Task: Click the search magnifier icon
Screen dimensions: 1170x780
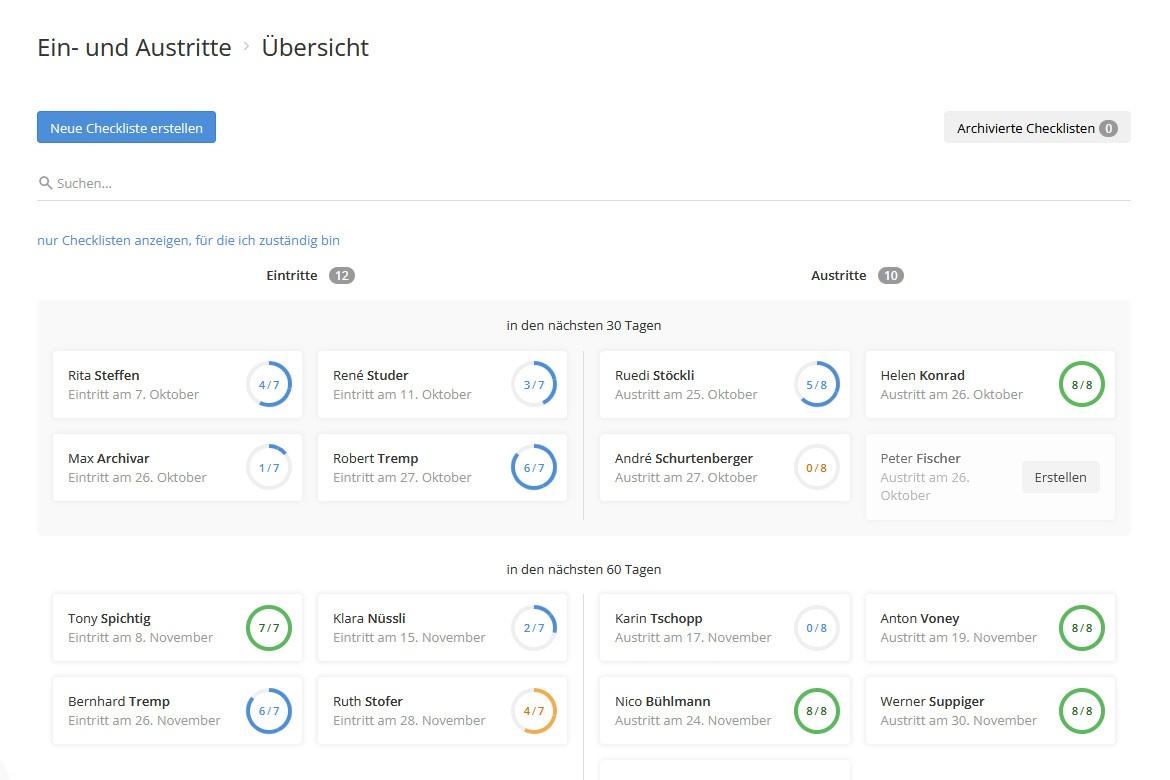Action: [45, 182]
